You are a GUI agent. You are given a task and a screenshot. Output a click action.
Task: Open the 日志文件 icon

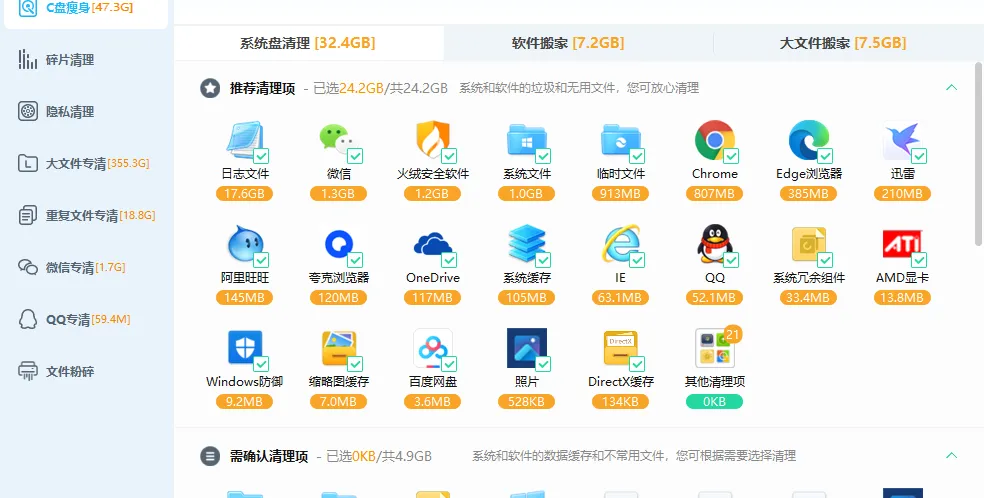[x=244, y=141]
